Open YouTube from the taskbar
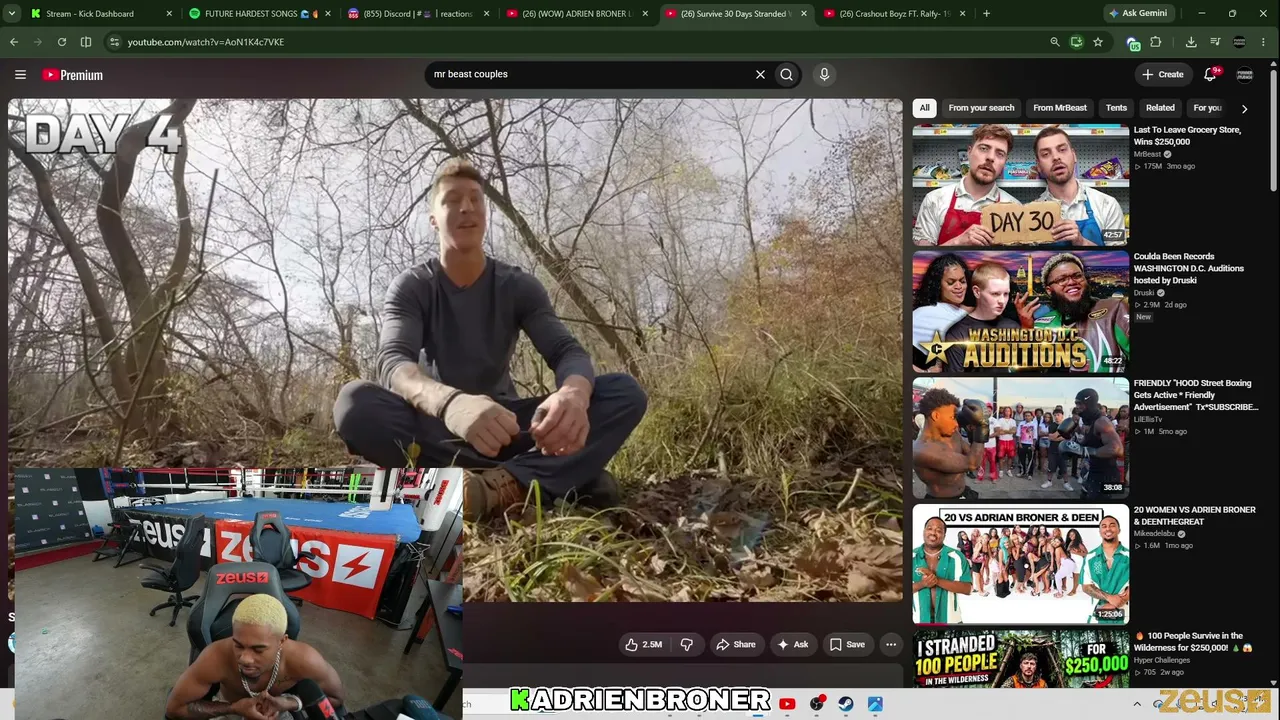The width and height of the screenshot is (1280, 720). click(x=787, y=704)
